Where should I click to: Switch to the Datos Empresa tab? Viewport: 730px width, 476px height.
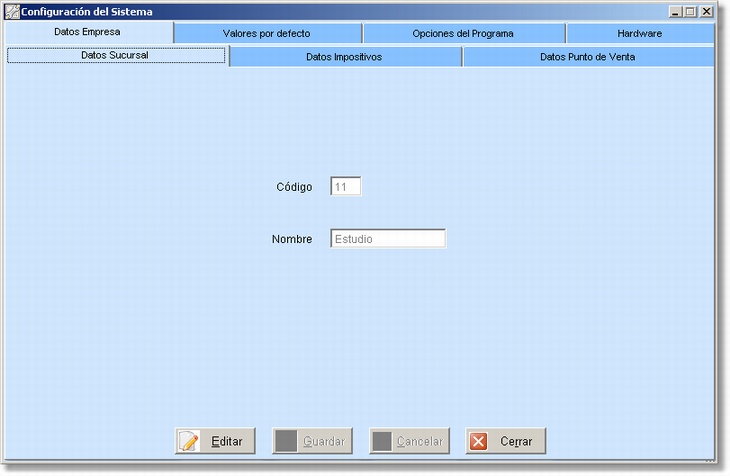pyautogui.click(x=87, y=32)
